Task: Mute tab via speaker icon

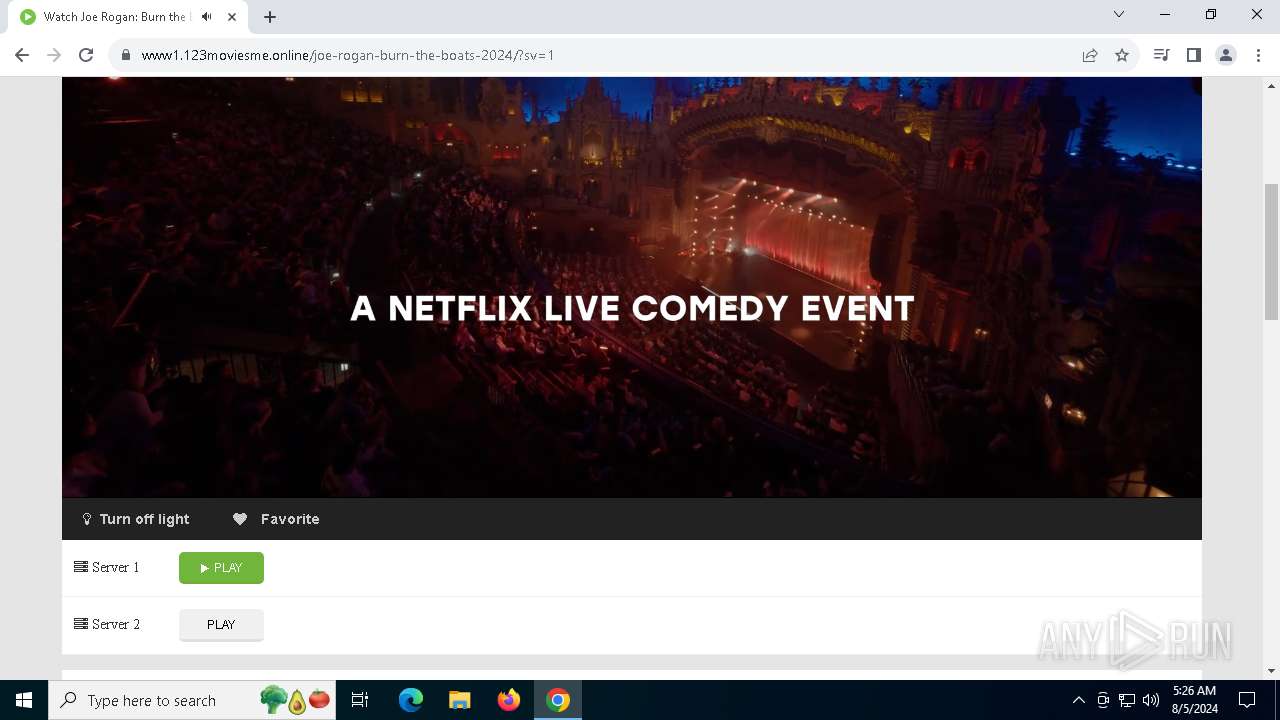Action: click(x=207, y=17)
